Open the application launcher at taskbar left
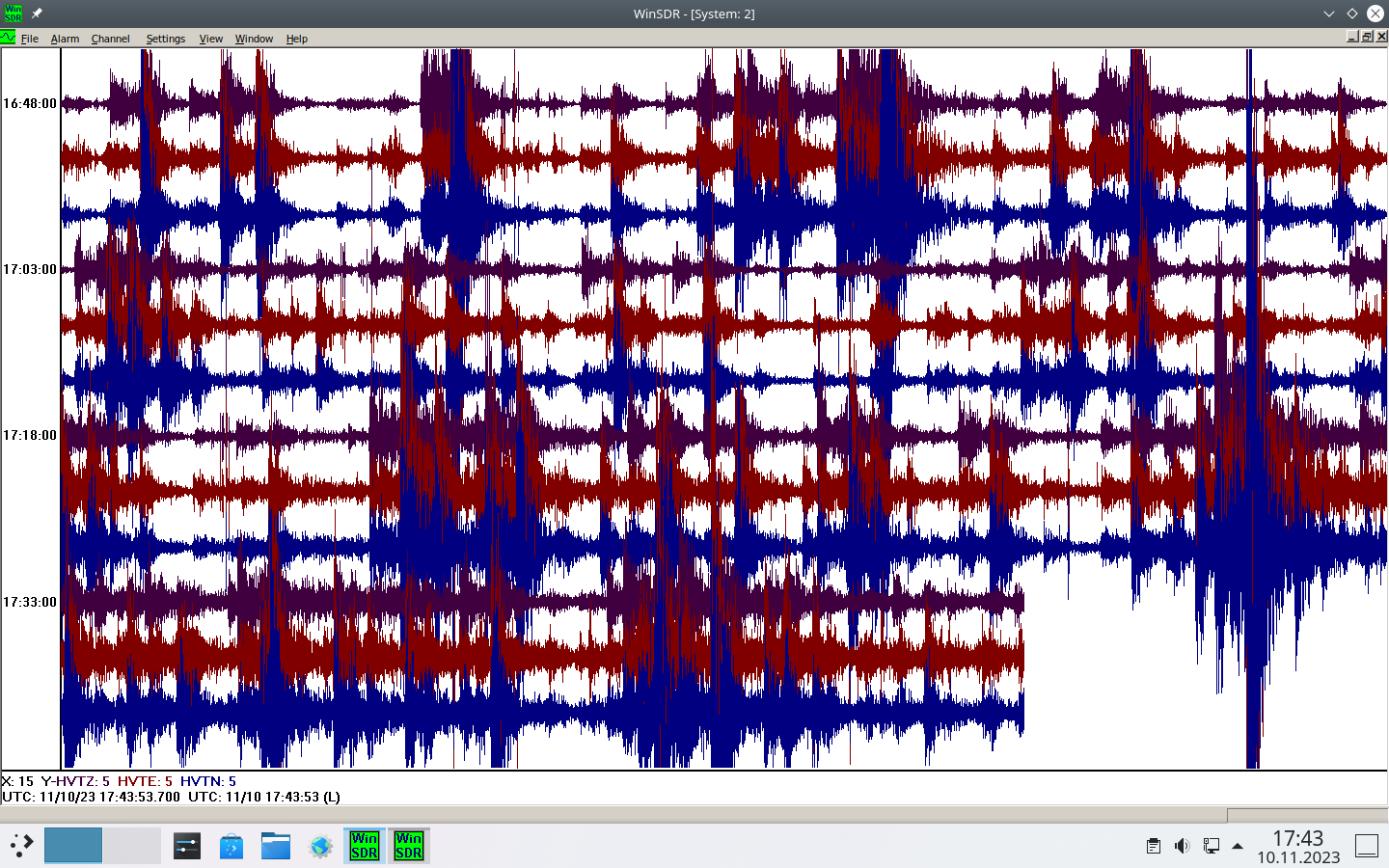The height and width of the screenshot is (868, 1389). coord(19,846)
